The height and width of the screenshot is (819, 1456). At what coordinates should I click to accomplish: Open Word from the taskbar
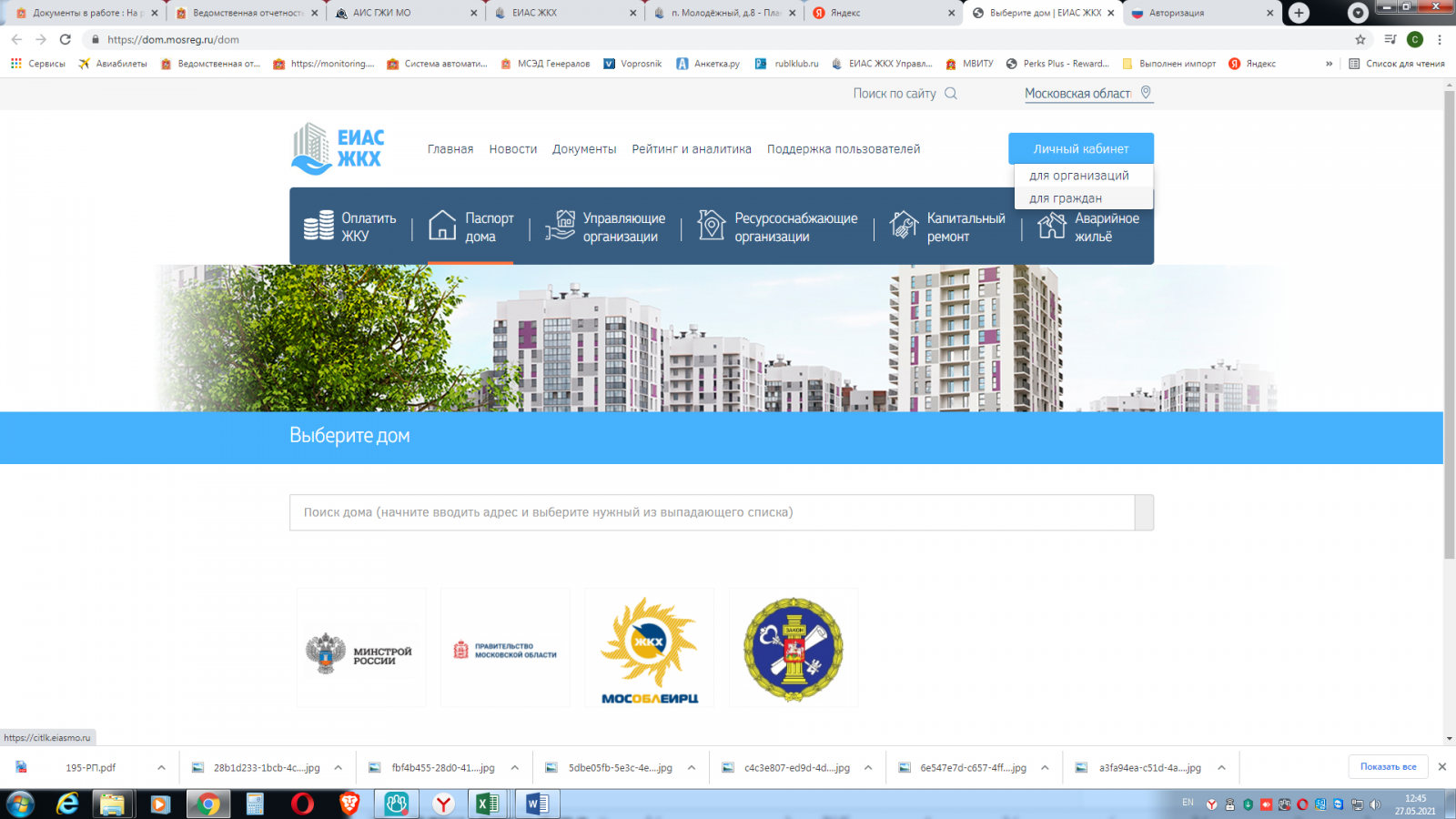pyautogui.click(x=537, y=804)
